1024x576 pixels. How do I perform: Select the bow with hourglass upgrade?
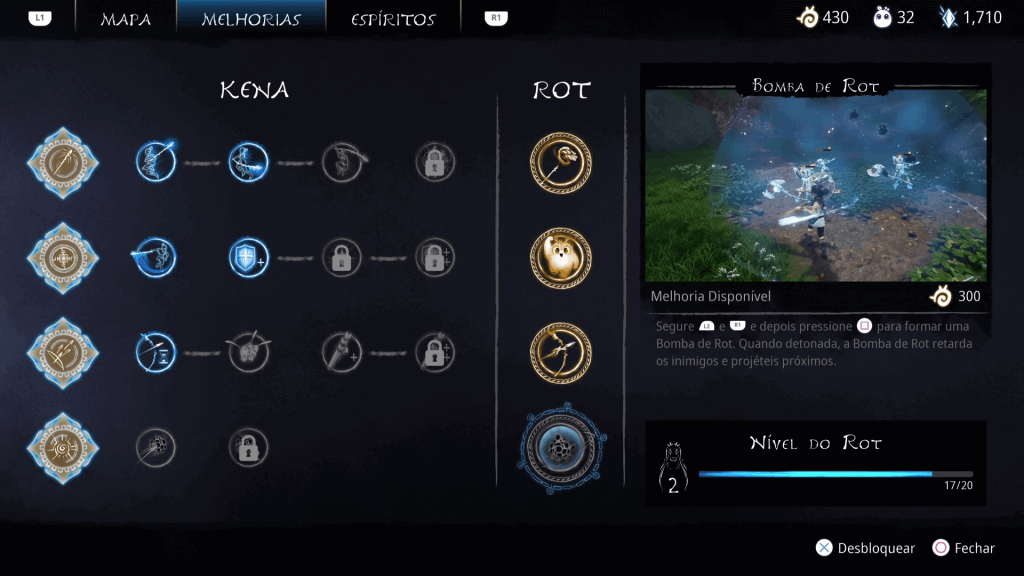[156, 353]
